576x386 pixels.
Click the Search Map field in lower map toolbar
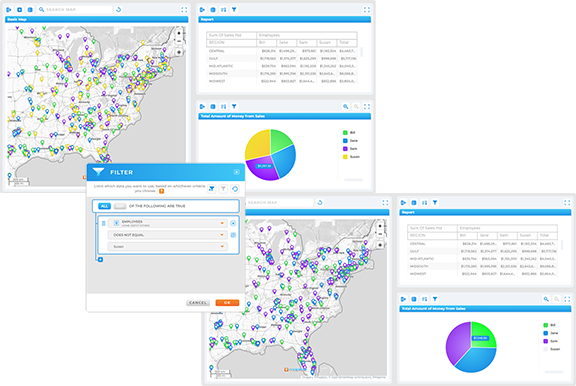(x=279, y=202)
